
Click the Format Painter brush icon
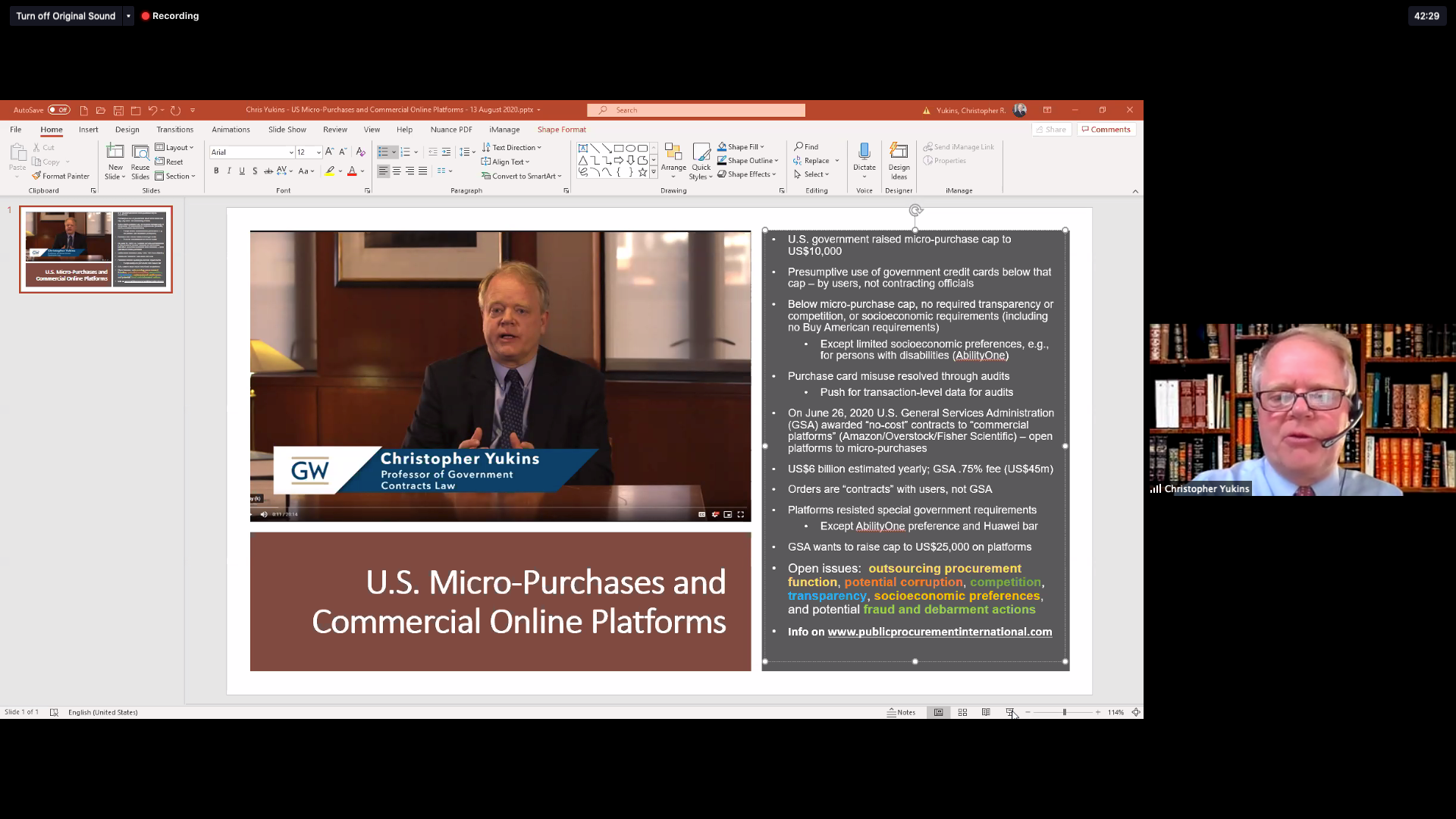pyautogui.click(x=36, y=176)
